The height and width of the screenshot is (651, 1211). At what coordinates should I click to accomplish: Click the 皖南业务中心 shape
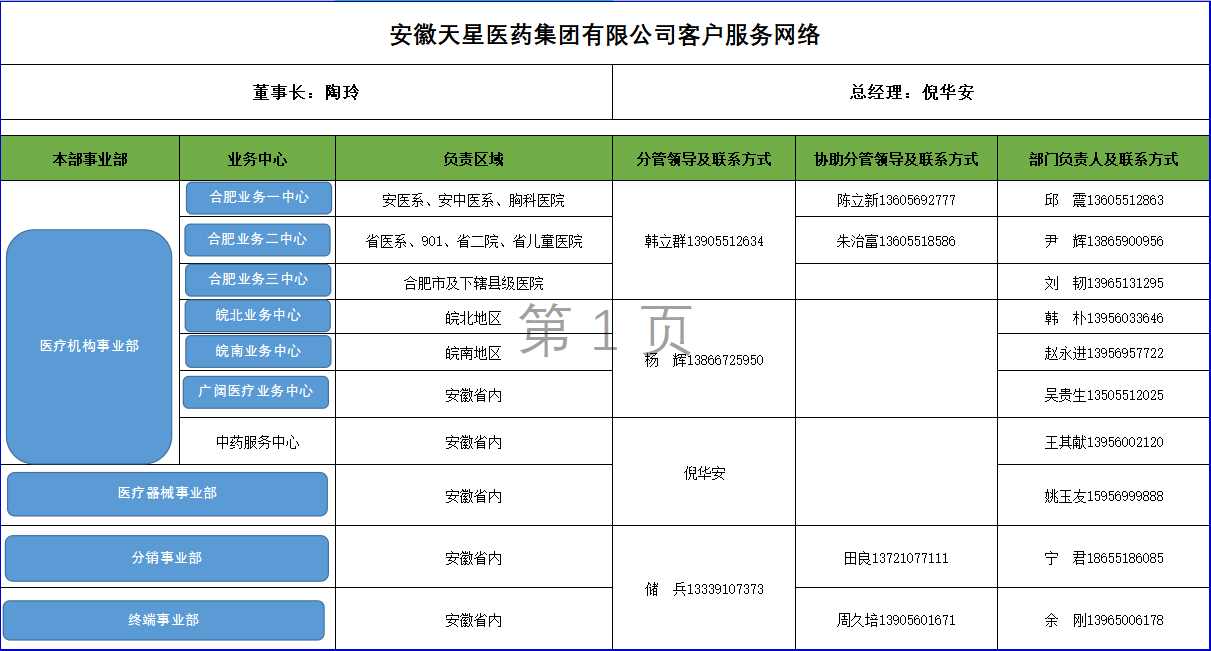258,352
